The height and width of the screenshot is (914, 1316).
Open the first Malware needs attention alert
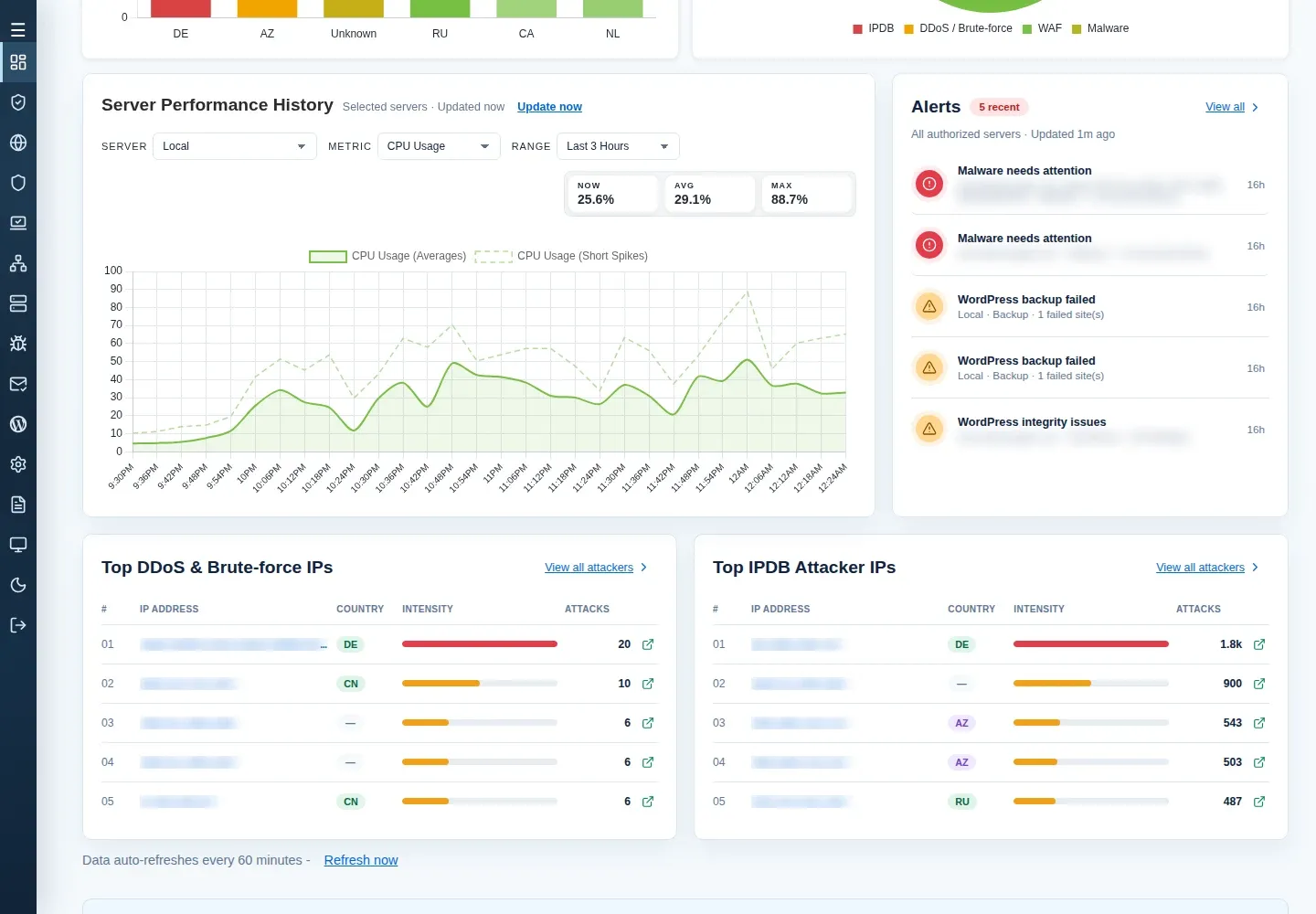pyautogui.click(x=1090, y=184)
